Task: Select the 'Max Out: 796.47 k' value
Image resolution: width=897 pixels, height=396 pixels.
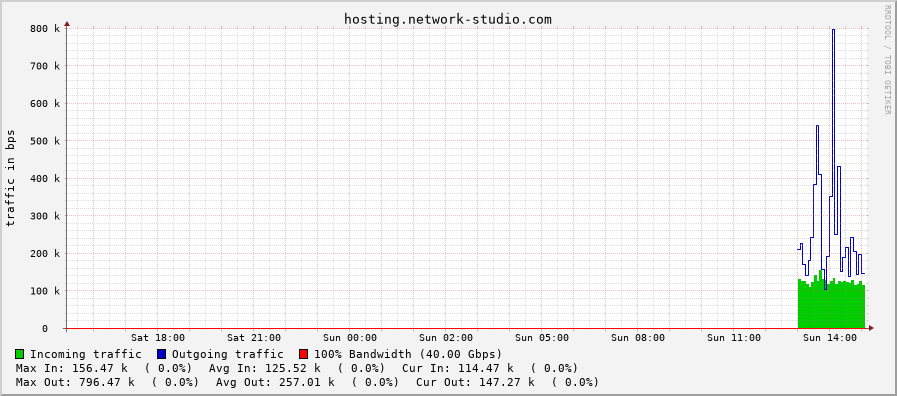Action: [x=75, y=382]
